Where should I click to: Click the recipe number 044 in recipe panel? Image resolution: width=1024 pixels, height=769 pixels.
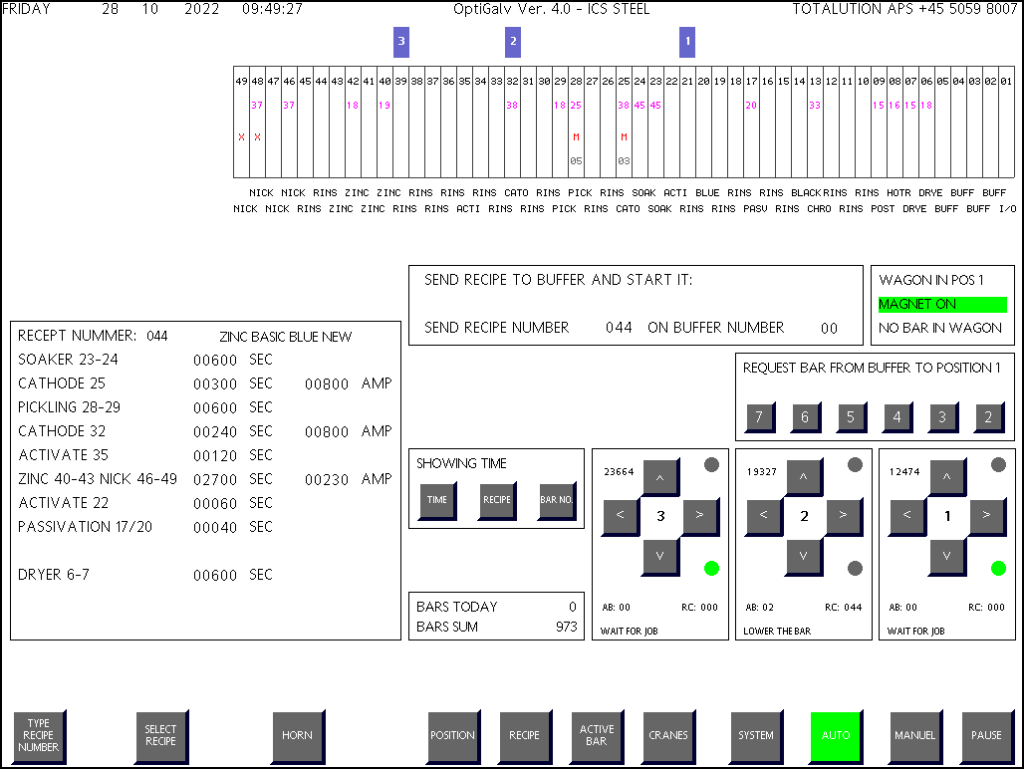coord(157,336)
